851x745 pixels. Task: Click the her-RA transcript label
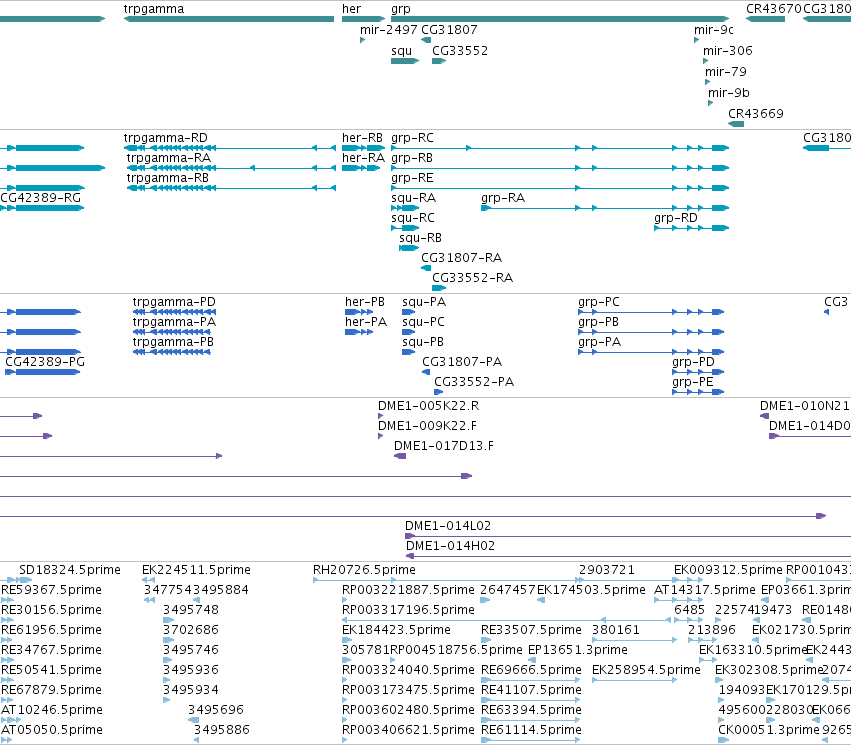click(363, 158)
